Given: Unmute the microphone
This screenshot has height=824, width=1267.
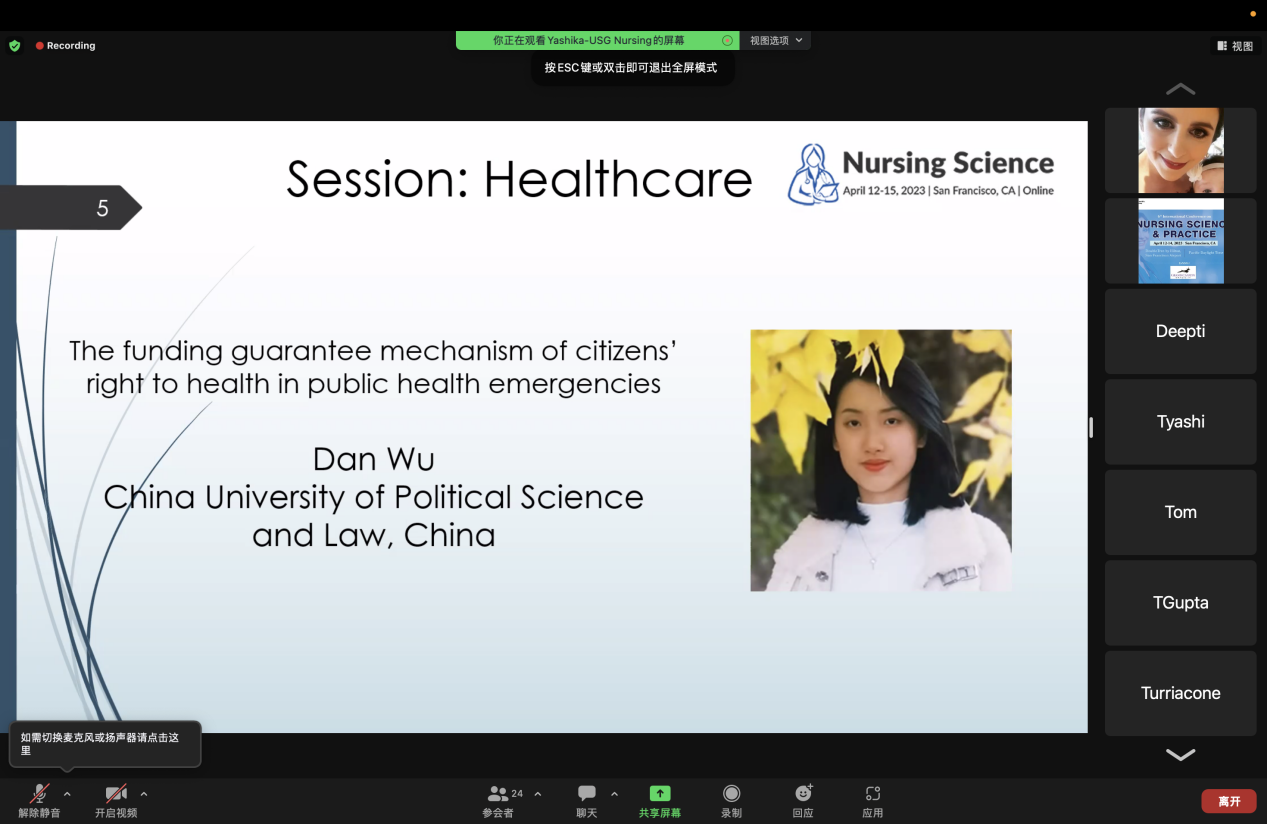Looking at the screenshot, I should tap(40, 795).
